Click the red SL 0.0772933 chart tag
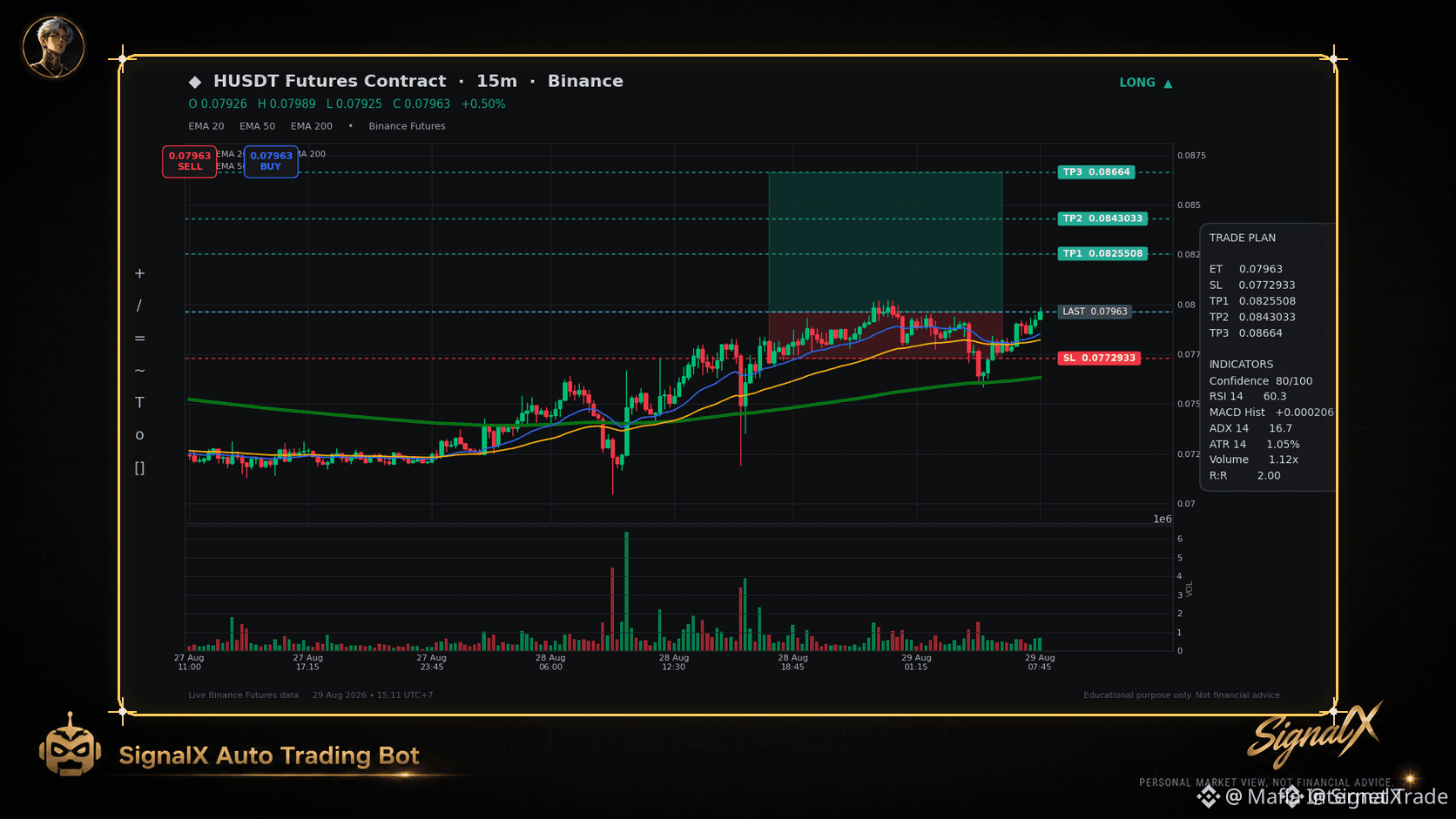The image size is (1456, 819). tap(1099, 358)
